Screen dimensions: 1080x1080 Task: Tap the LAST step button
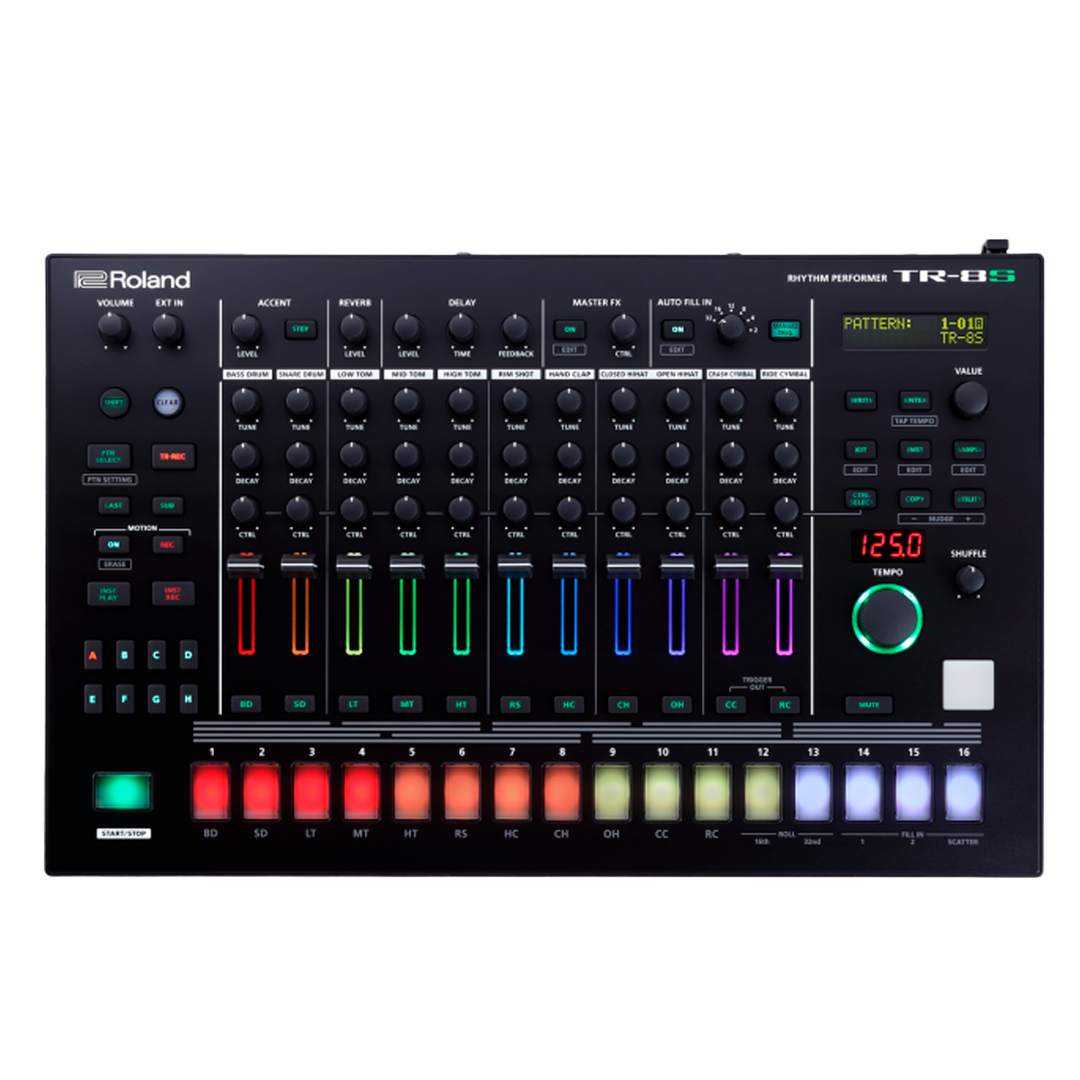click(113, 506)
